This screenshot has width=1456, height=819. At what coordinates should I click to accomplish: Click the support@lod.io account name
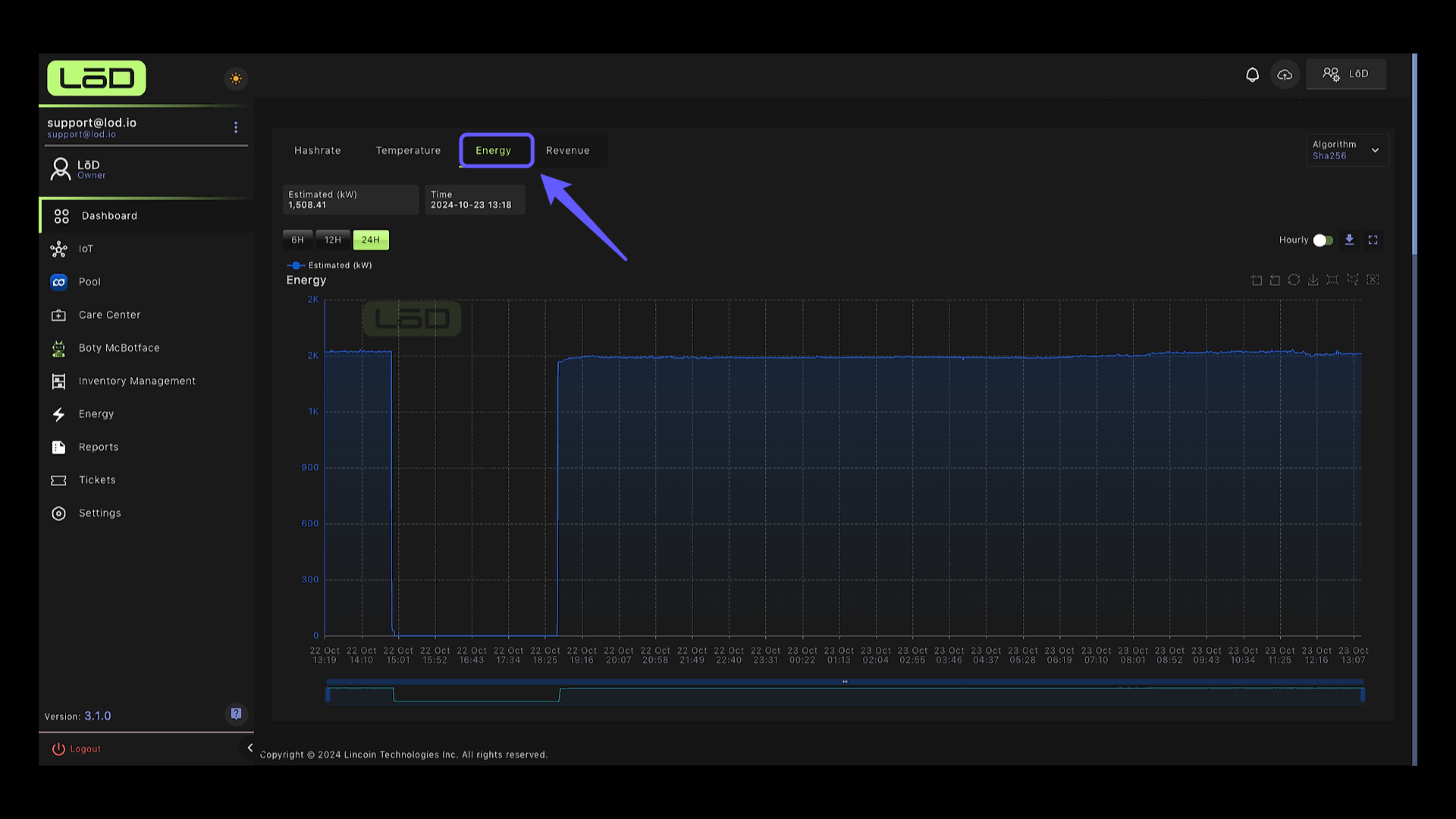click(x=92, y=123)
